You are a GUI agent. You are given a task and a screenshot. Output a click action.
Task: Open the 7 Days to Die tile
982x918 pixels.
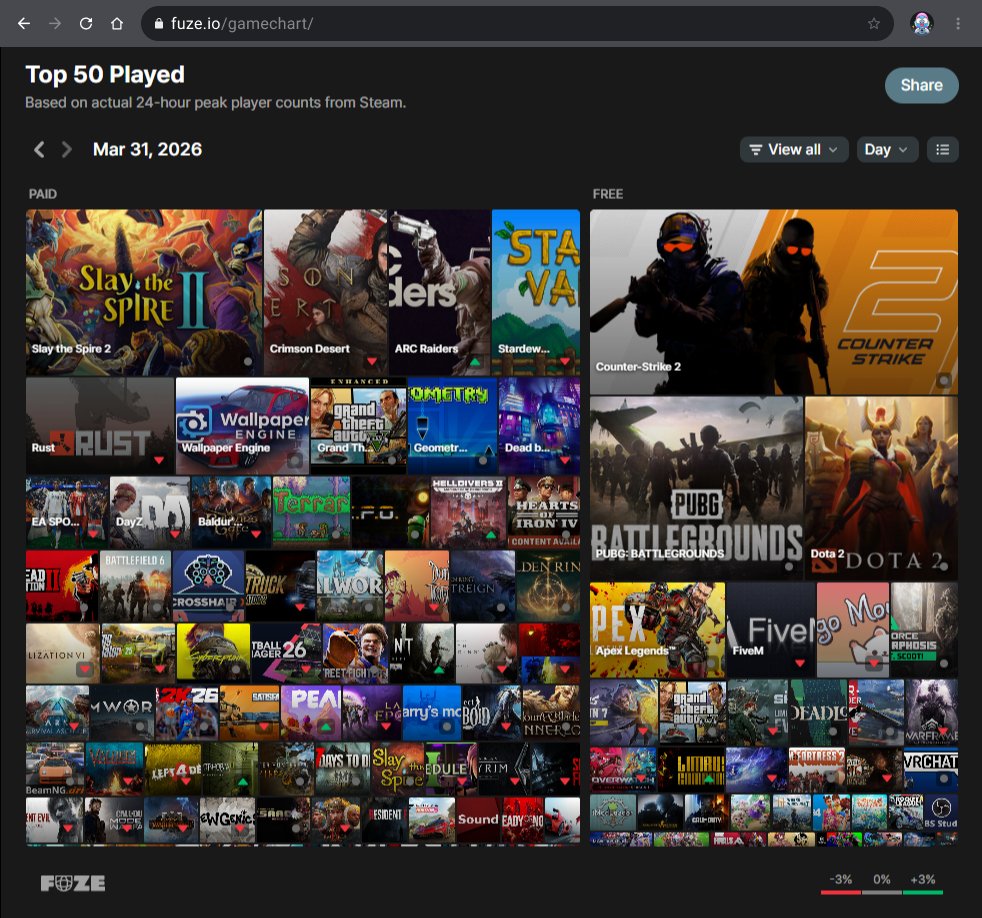343,769
